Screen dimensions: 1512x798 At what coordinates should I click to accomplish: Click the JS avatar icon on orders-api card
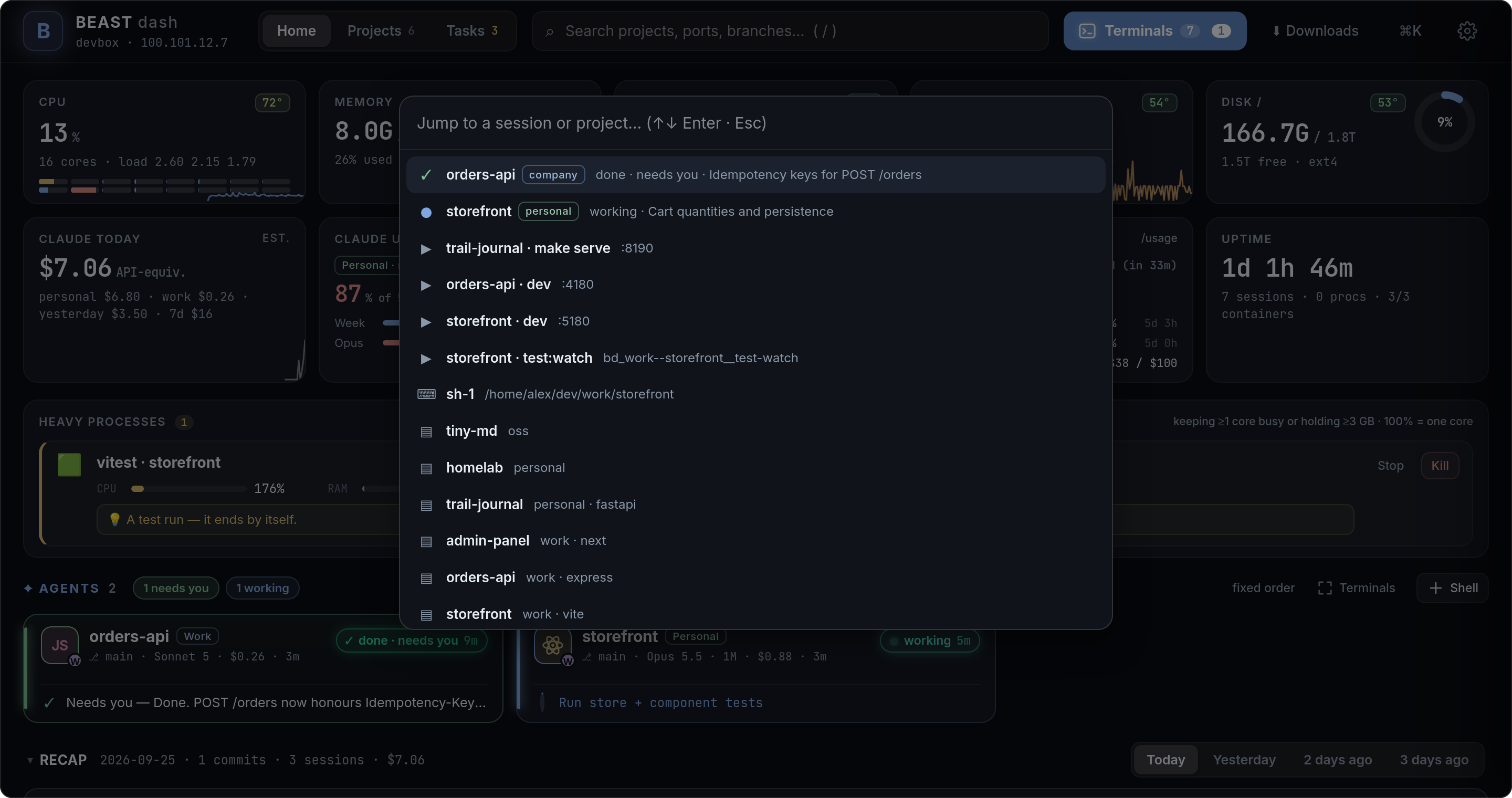tap(60, 645)
